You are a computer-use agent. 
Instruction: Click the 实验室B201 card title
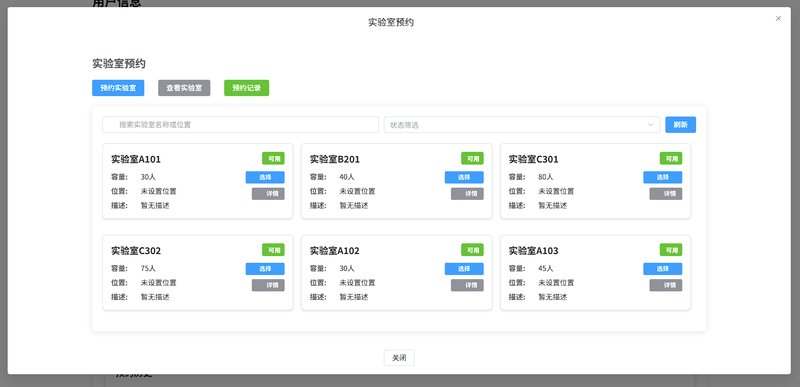335,160
